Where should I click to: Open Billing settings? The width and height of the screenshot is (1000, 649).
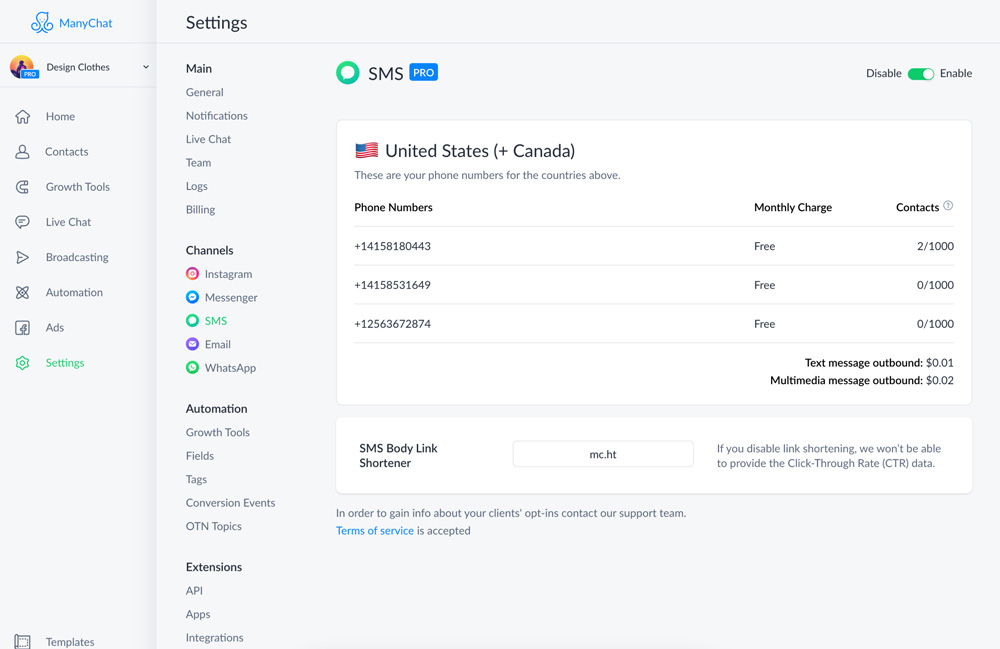(200, 210)
